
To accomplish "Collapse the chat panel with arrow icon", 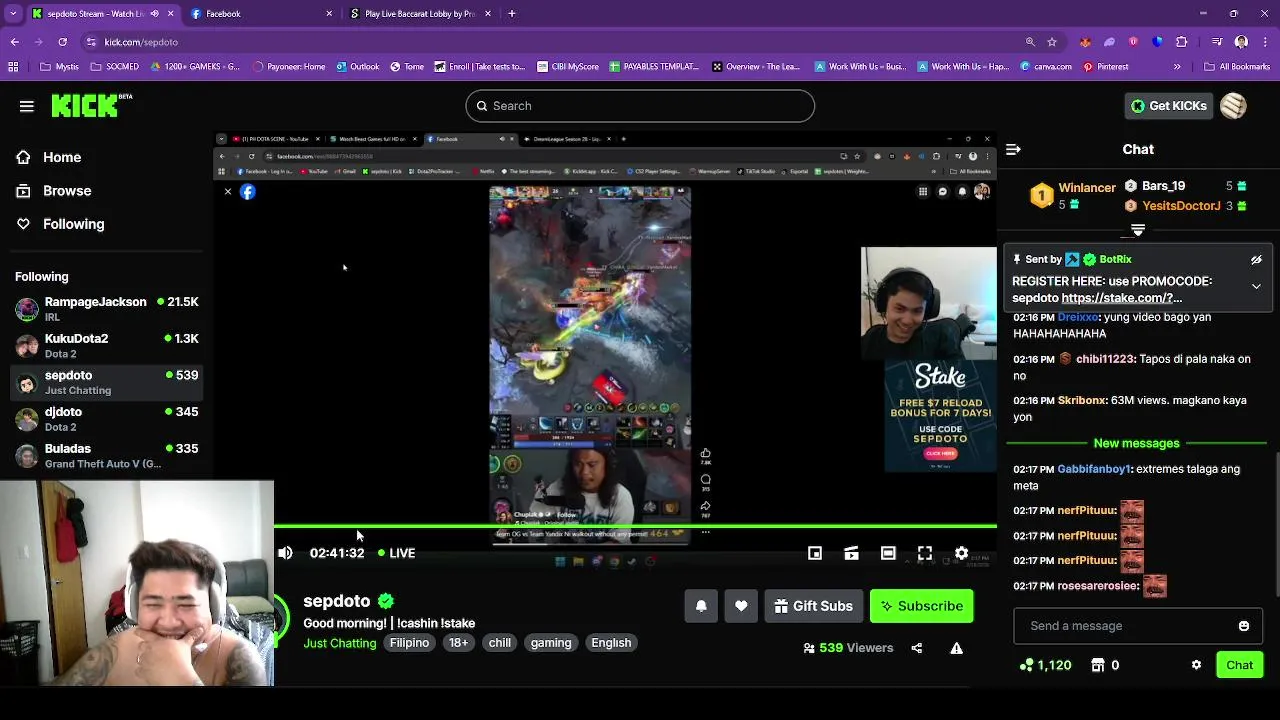I will [x=1013, y=149].
